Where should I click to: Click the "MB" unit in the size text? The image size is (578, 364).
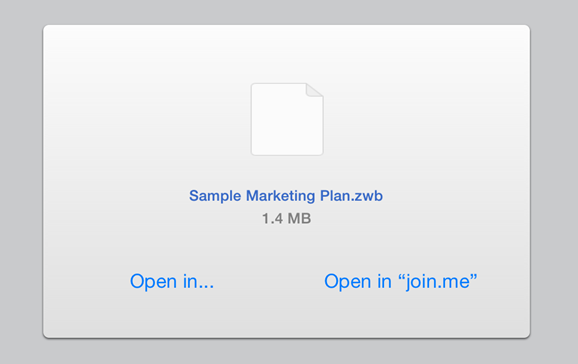tap(299, 219)
